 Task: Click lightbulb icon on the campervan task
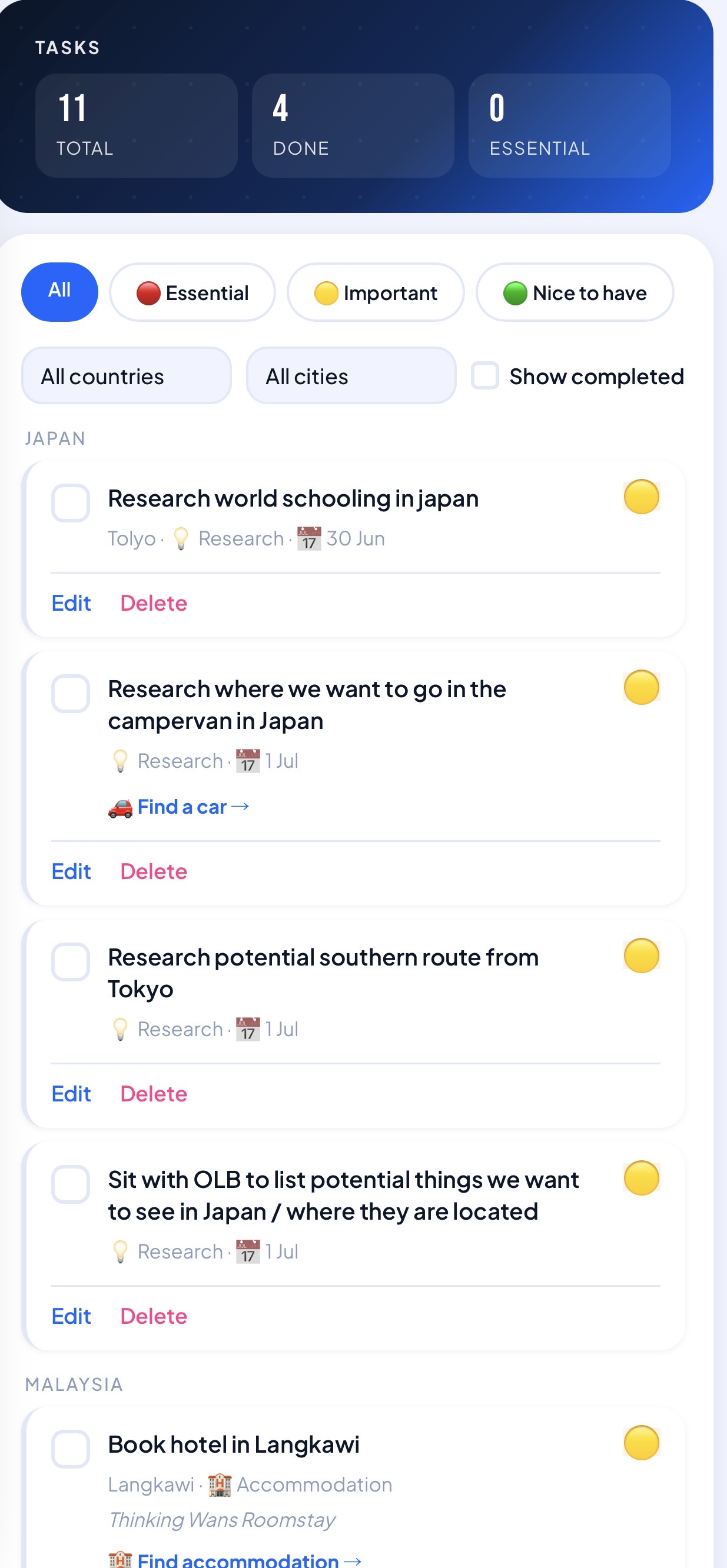pyautogui.click(x=120, y=760)
